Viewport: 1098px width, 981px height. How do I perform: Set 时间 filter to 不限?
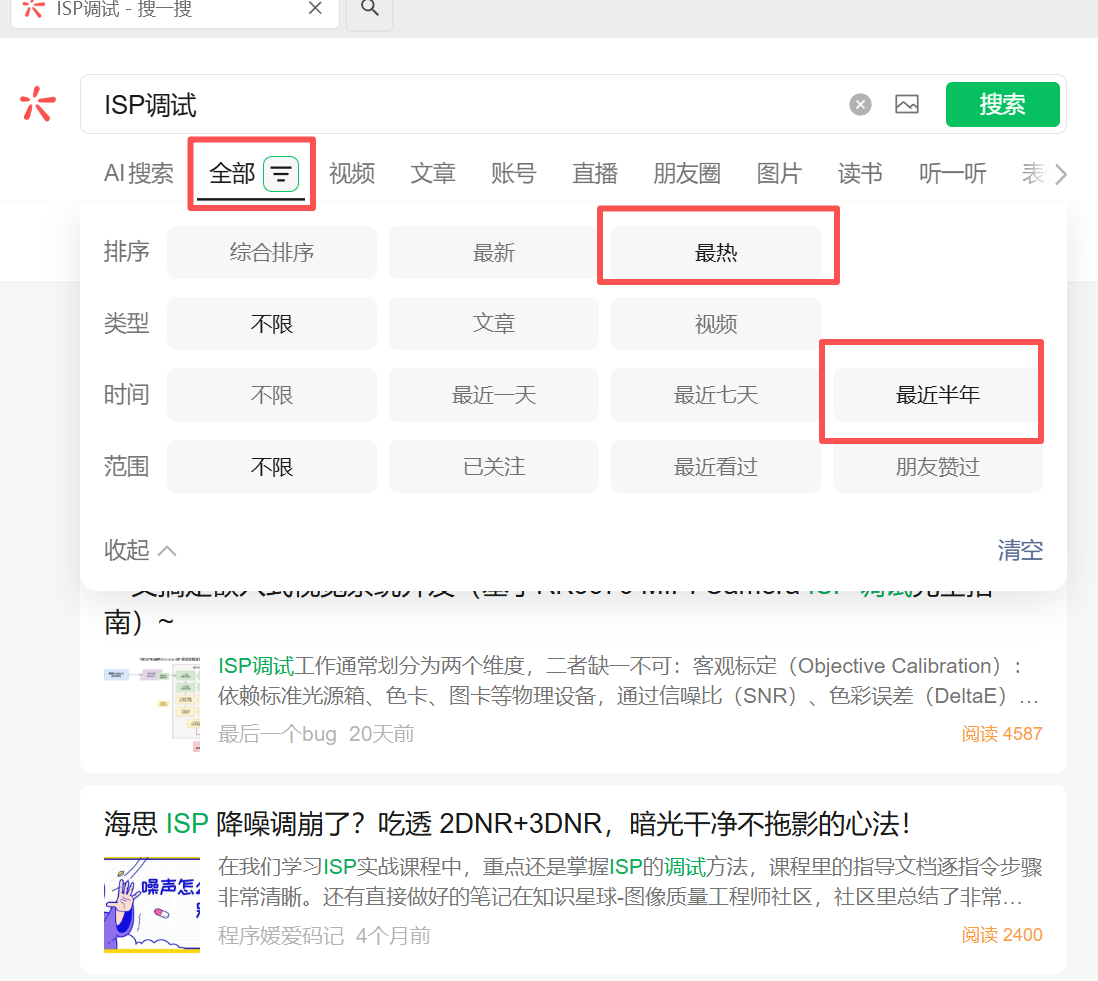click(272, 395)
